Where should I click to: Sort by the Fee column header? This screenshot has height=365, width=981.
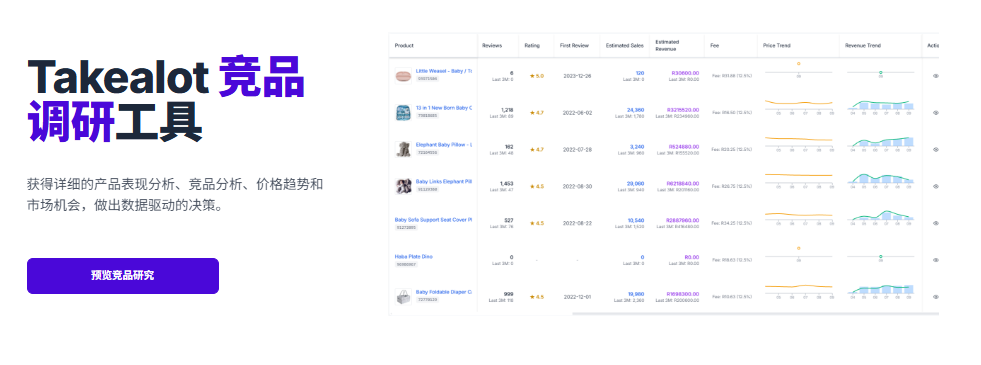point(715,45)
